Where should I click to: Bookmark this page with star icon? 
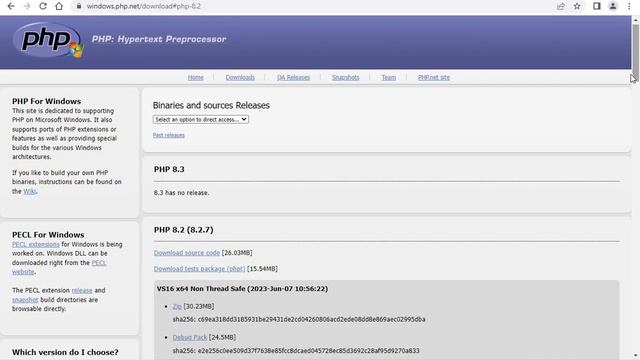click(577, 6)
